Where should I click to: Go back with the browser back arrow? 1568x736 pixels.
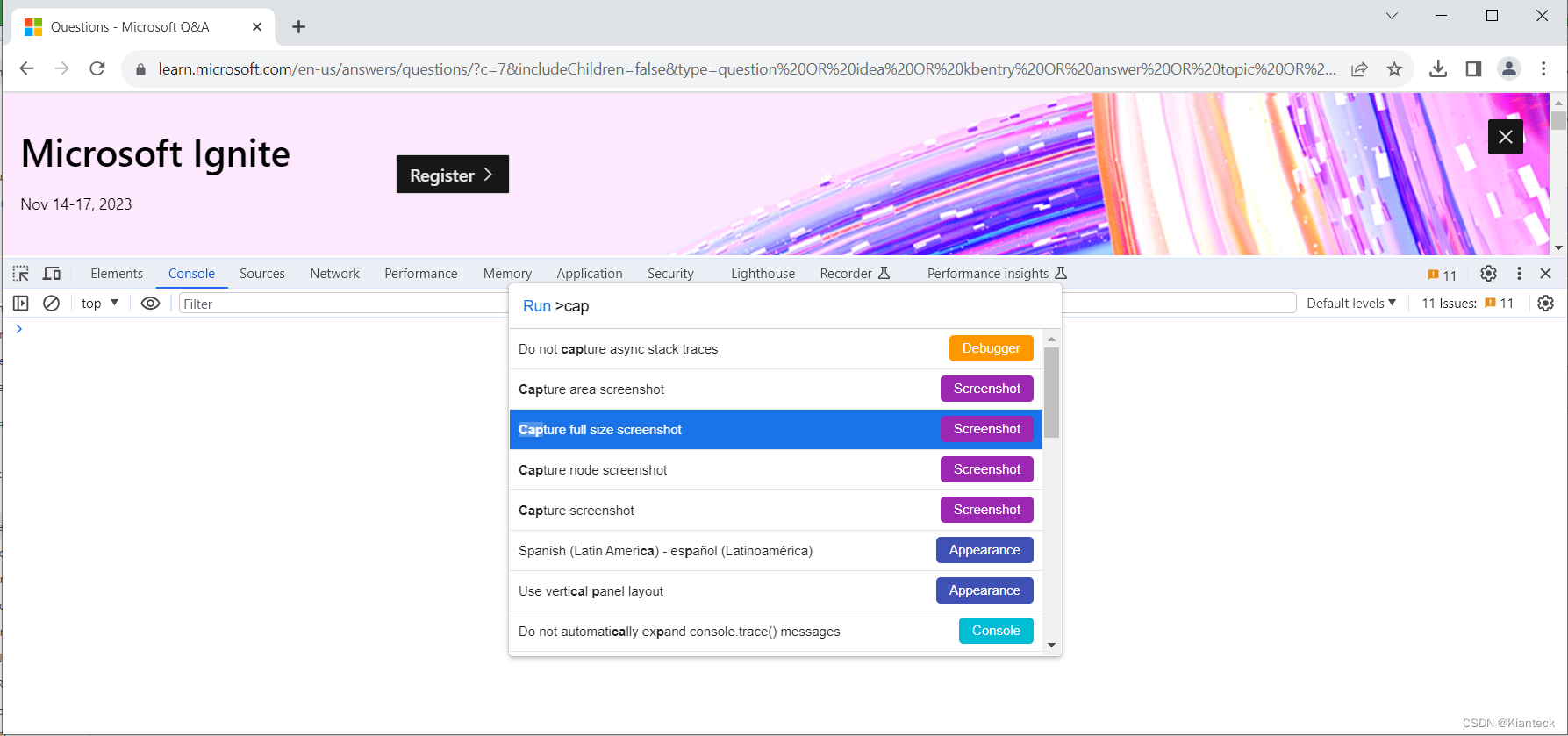(27, 68)
